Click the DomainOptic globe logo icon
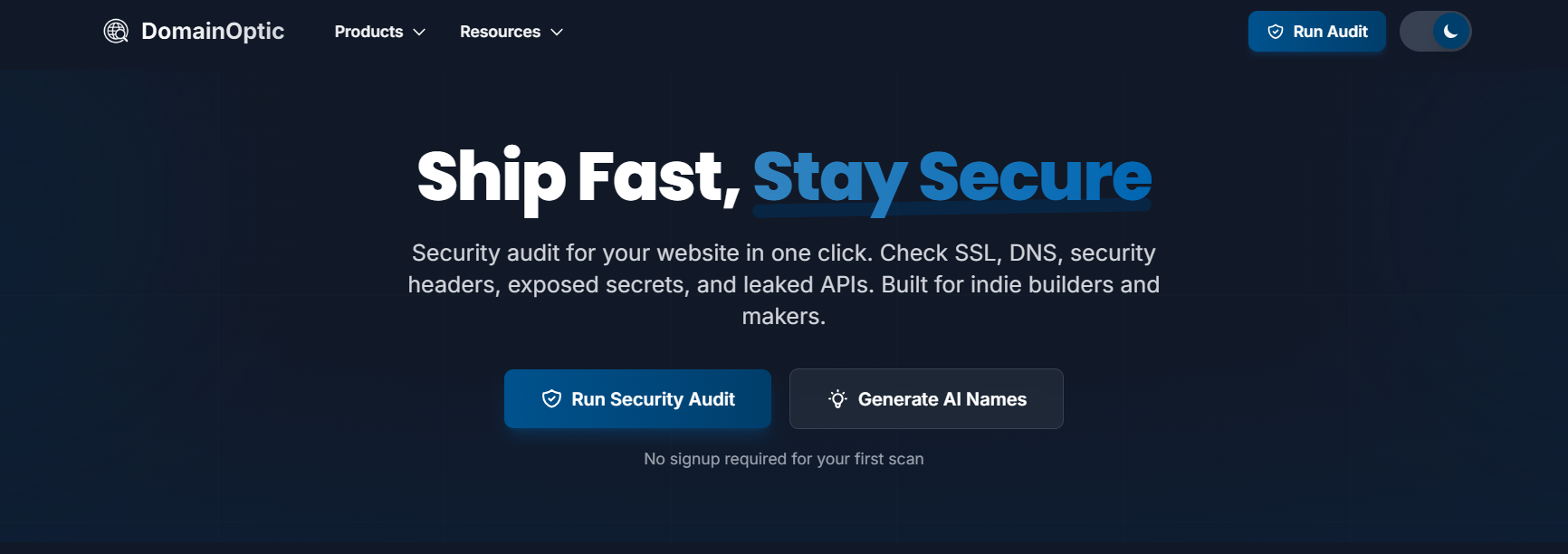Screen dimensions: 1568x554 116,31
